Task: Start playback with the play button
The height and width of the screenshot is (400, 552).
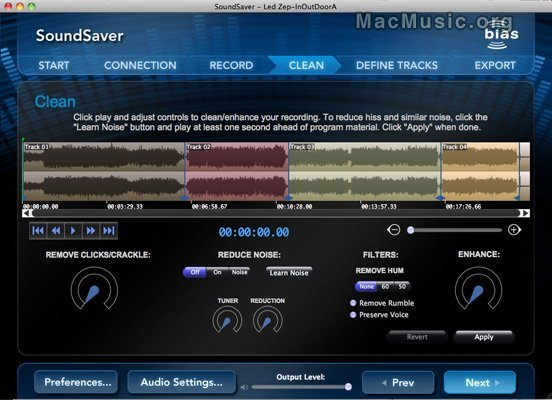Action: [x=73, y=231]
